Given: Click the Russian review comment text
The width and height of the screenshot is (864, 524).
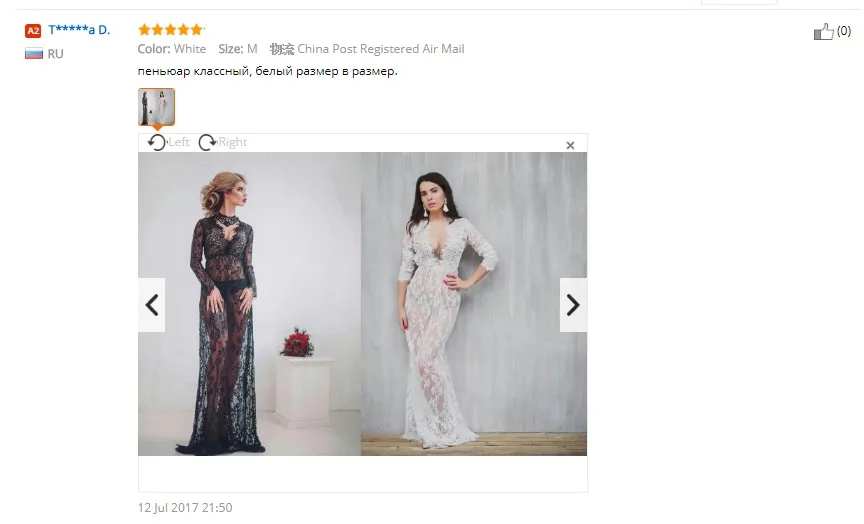Looking at the screenshot, I should click(x=267, y=71).
